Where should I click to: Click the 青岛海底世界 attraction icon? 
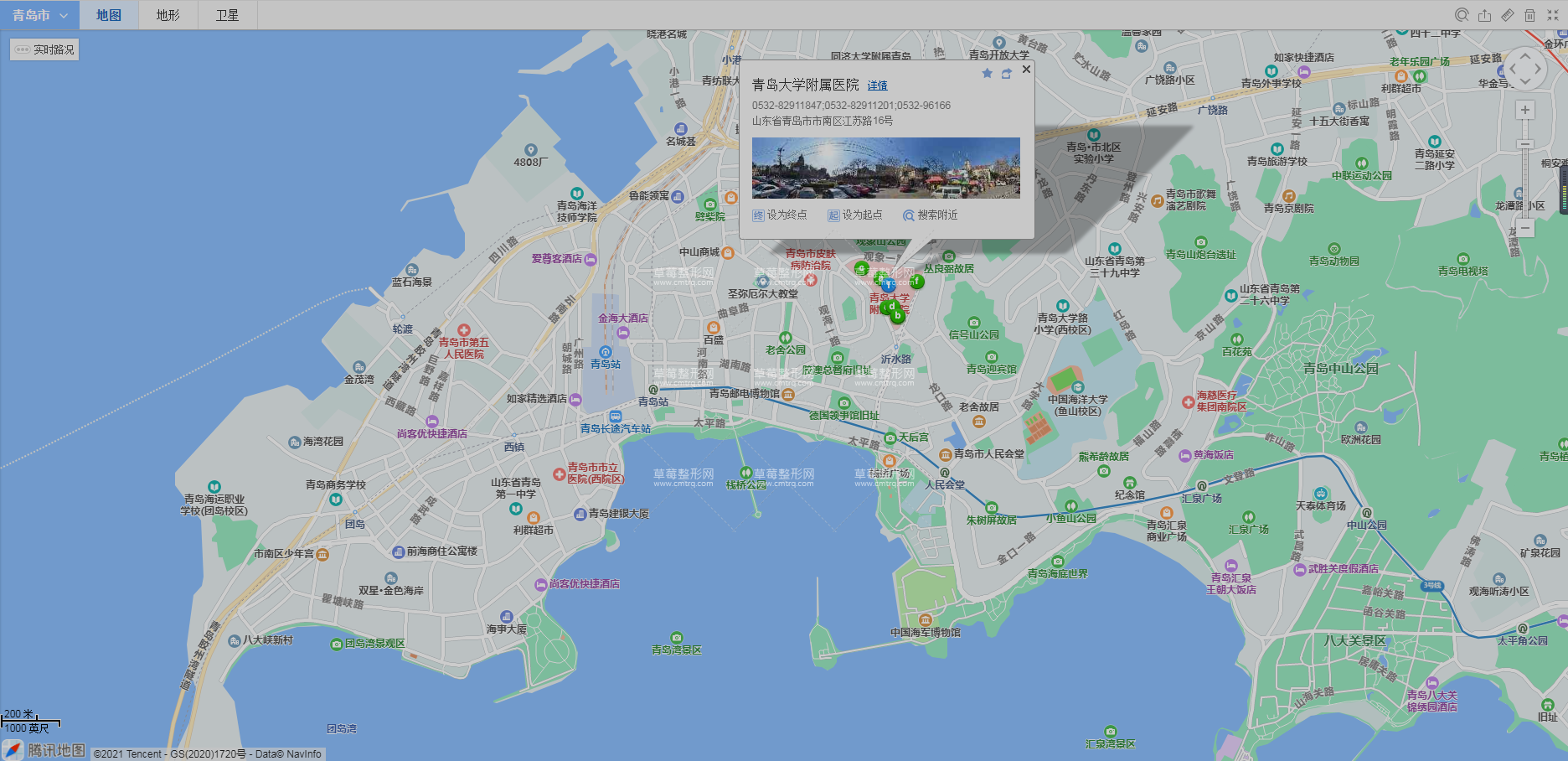[1058, 562]
